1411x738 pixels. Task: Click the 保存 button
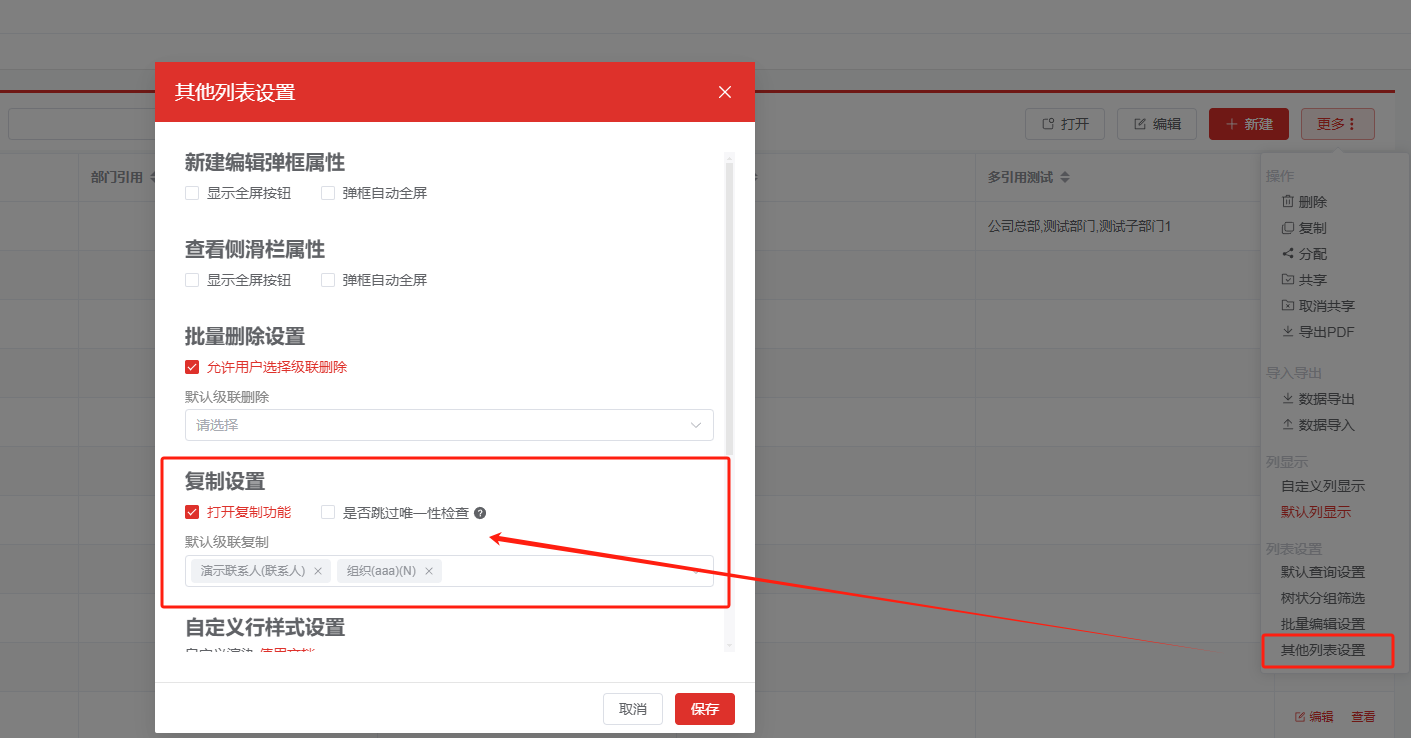tap(704, 709)
